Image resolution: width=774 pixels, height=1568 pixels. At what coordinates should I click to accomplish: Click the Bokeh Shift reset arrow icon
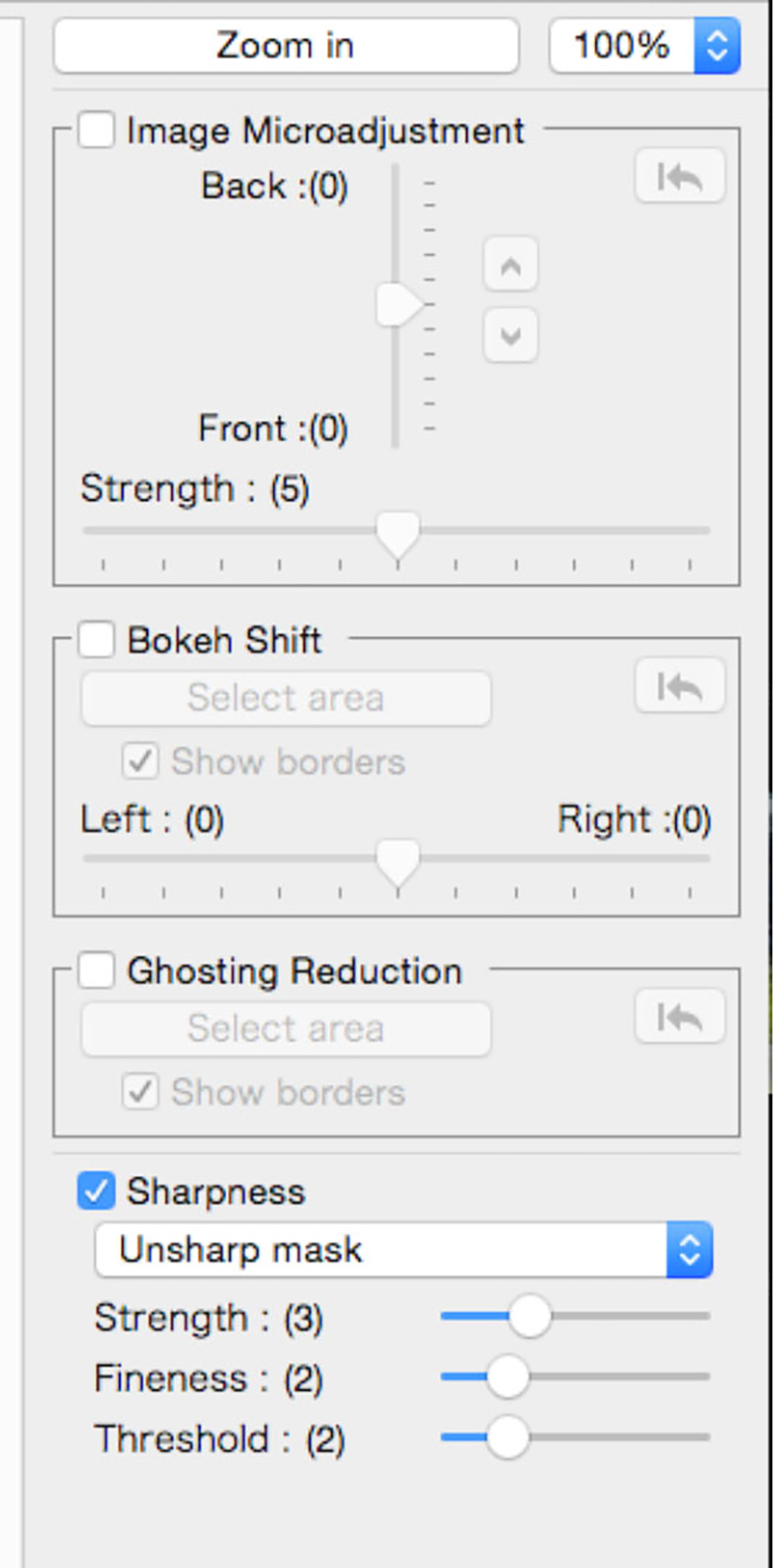click(679, 686)
